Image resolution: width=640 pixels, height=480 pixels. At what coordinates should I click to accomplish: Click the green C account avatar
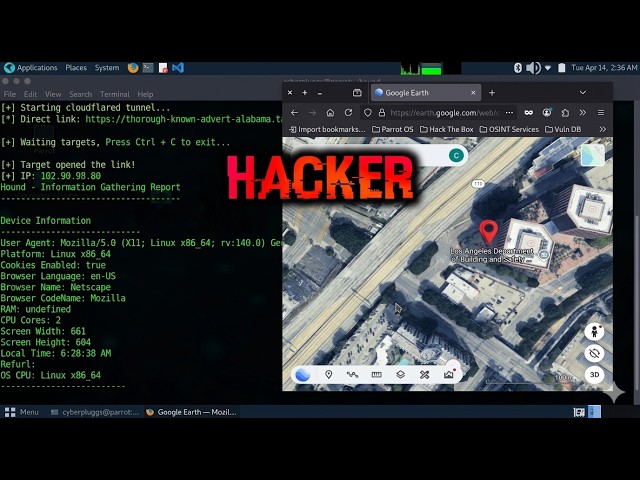[456, 155]
